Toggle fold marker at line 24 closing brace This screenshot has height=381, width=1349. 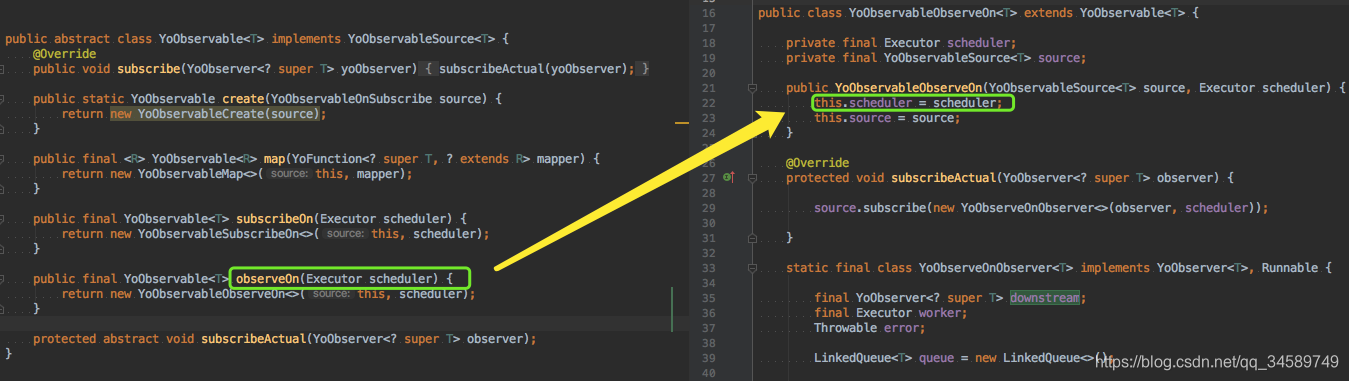751,133
